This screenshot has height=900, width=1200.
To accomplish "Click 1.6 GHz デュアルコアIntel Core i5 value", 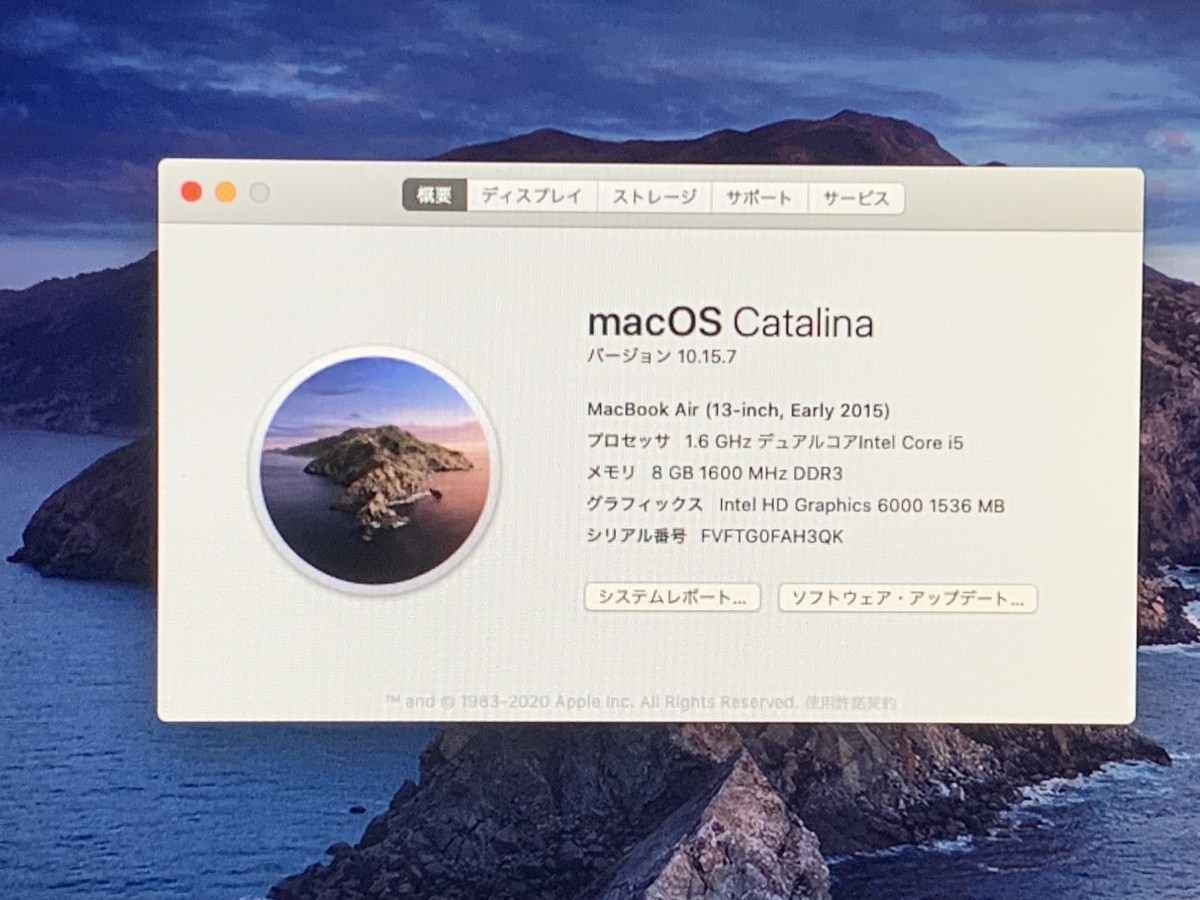I will 824,441.
